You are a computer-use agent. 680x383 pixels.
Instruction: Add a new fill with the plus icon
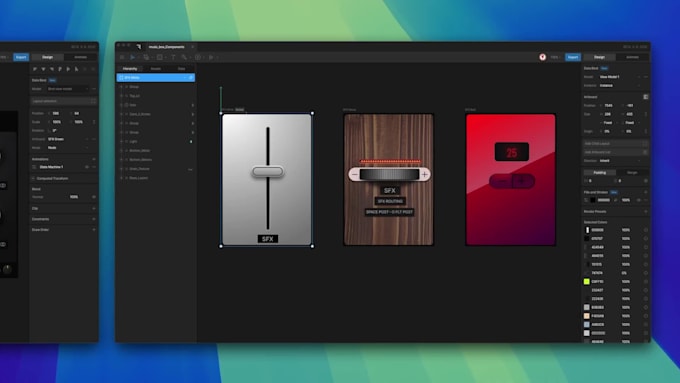tap(646, 192)
